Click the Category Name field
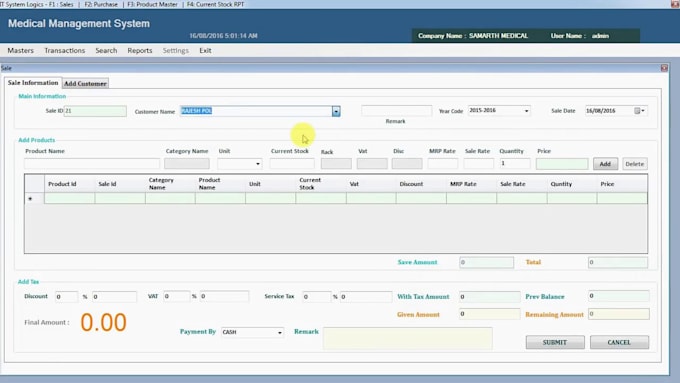Screen dimensions: 680x383 (x=187, y=164)
